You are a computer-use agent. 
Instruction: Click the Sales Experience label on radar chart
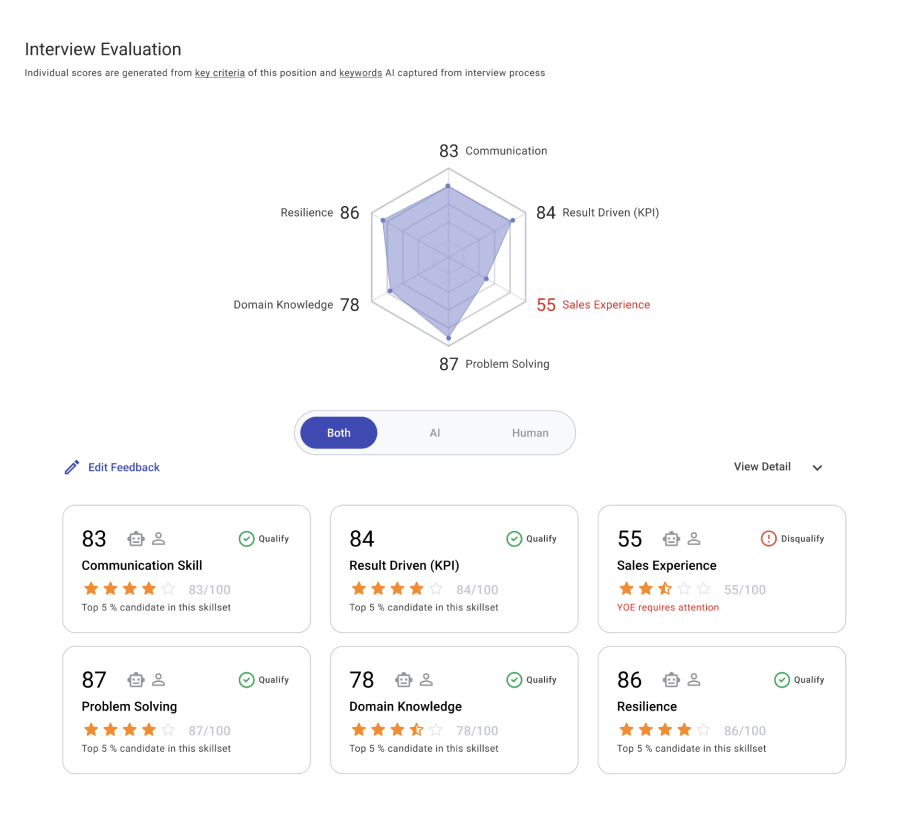(x=606, y=305)
